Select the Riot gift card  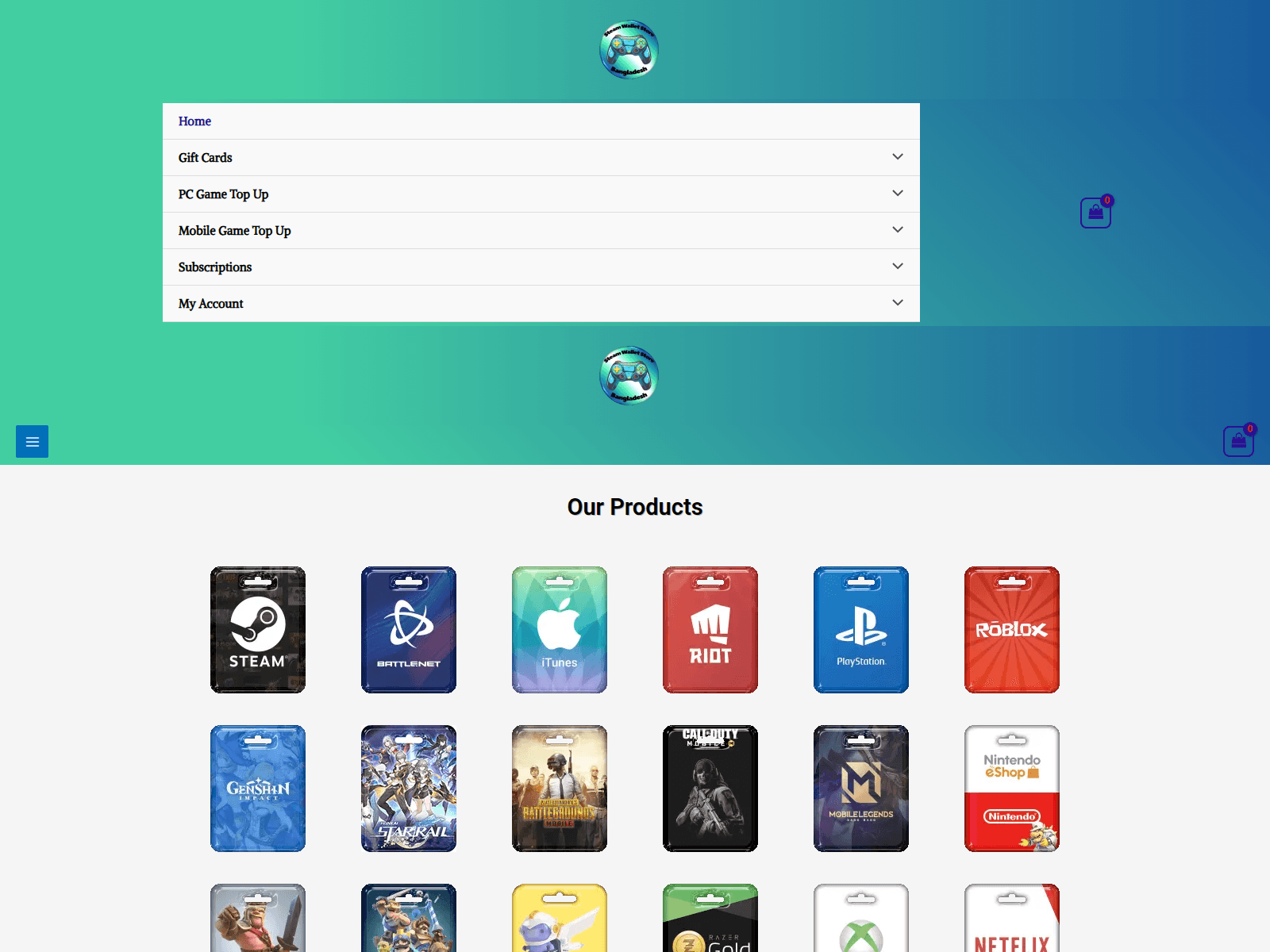pyautogui.click(x=710, y=630)
